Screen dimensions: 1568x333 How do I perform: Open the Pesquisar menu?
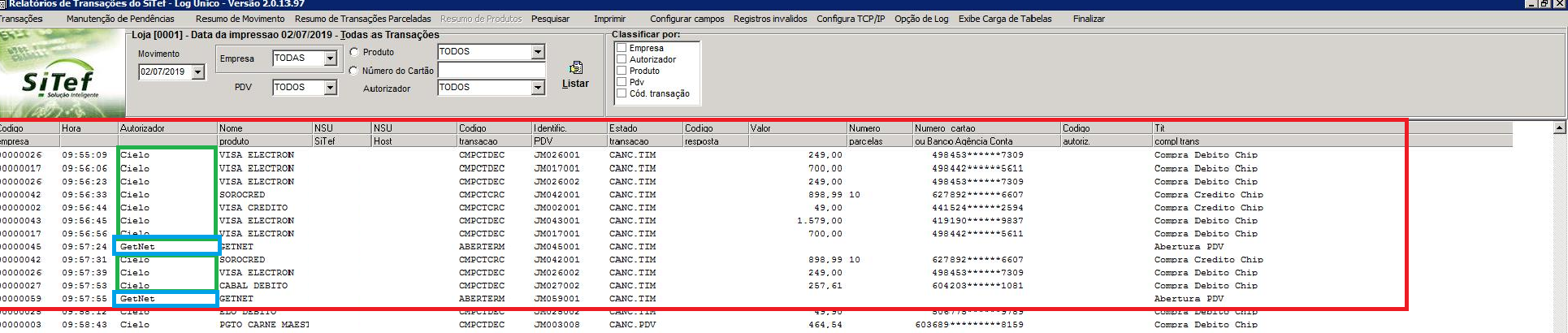(550, 19)
